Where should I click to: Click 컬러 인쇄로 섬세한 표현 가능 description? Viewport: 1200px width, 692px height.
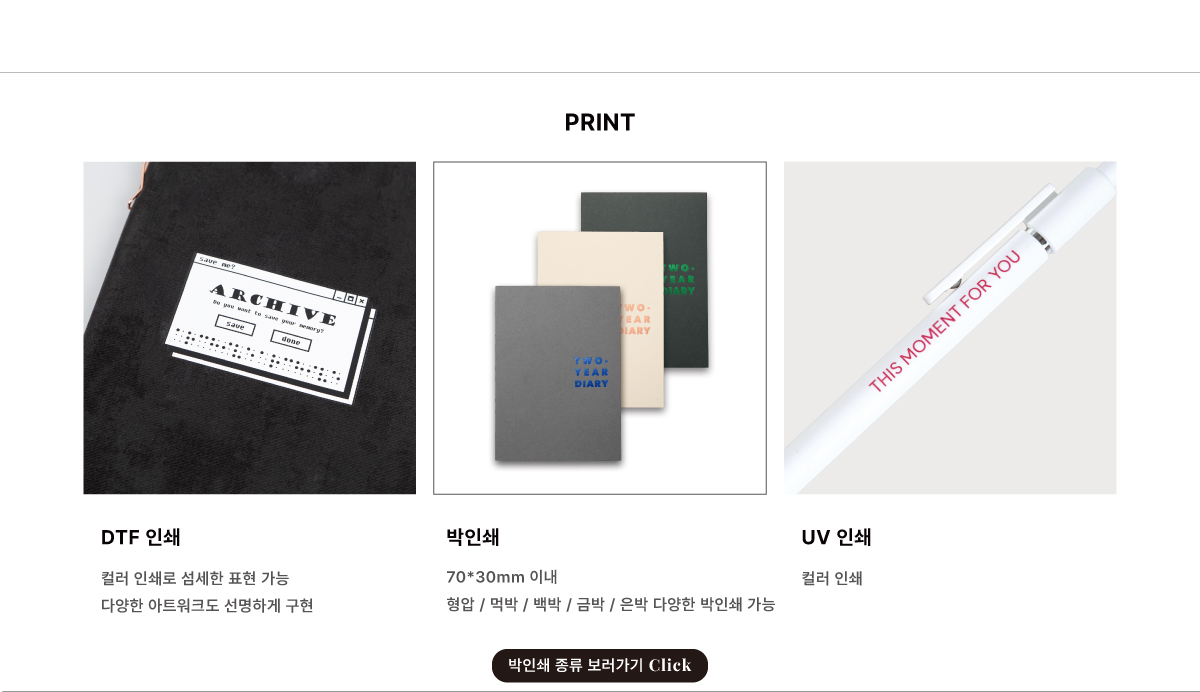tap(195, 578)
